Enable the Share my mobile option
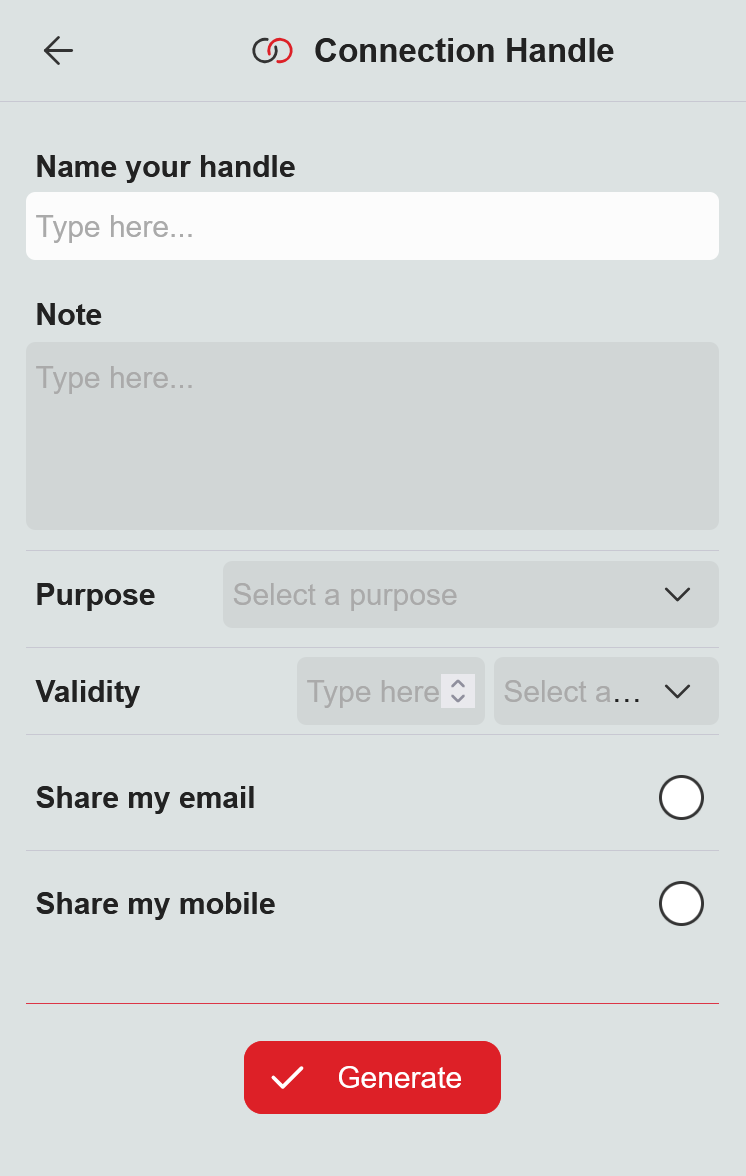Screen dimensions: 746x1176 (x=681, y=903)
